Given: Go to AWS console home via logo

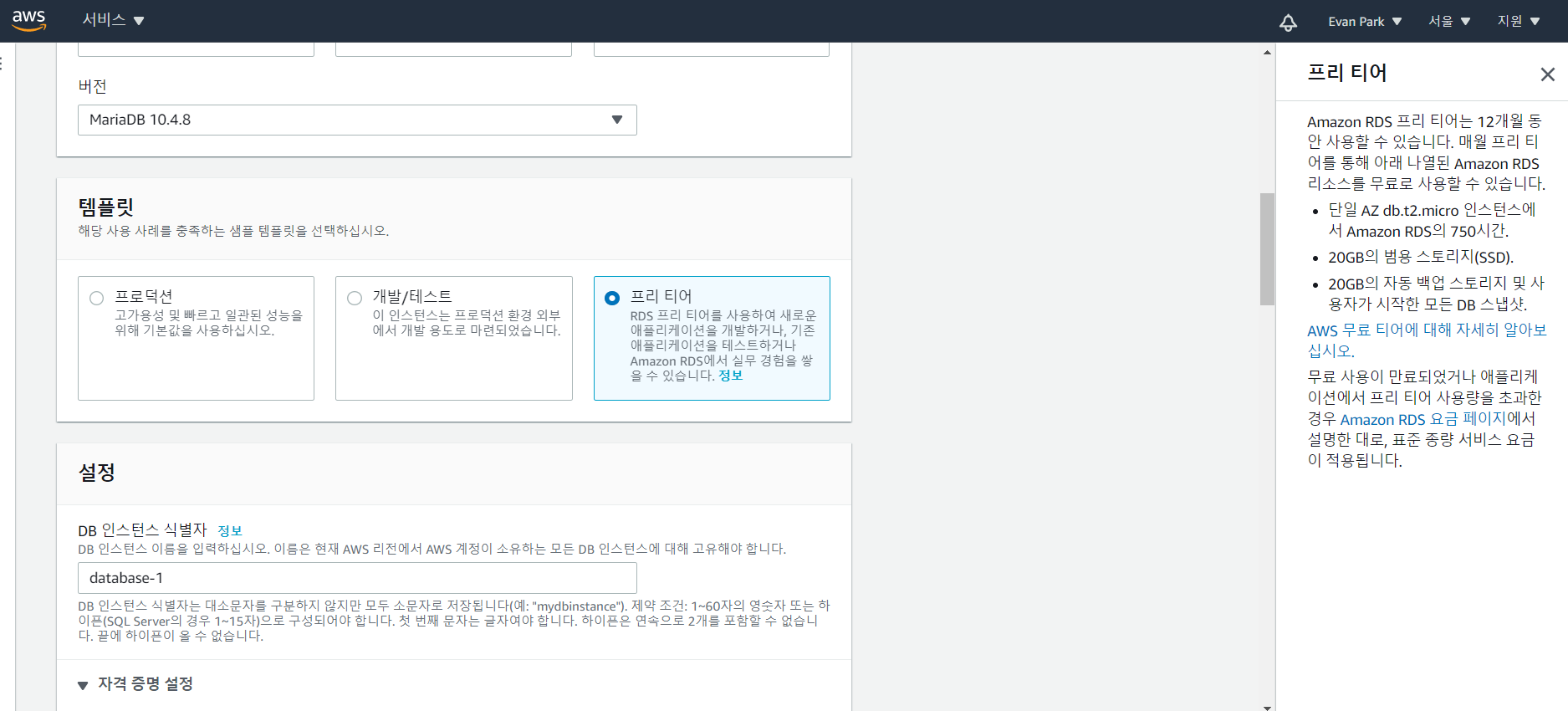Looking at the screenshot, I should coord(29,21).
